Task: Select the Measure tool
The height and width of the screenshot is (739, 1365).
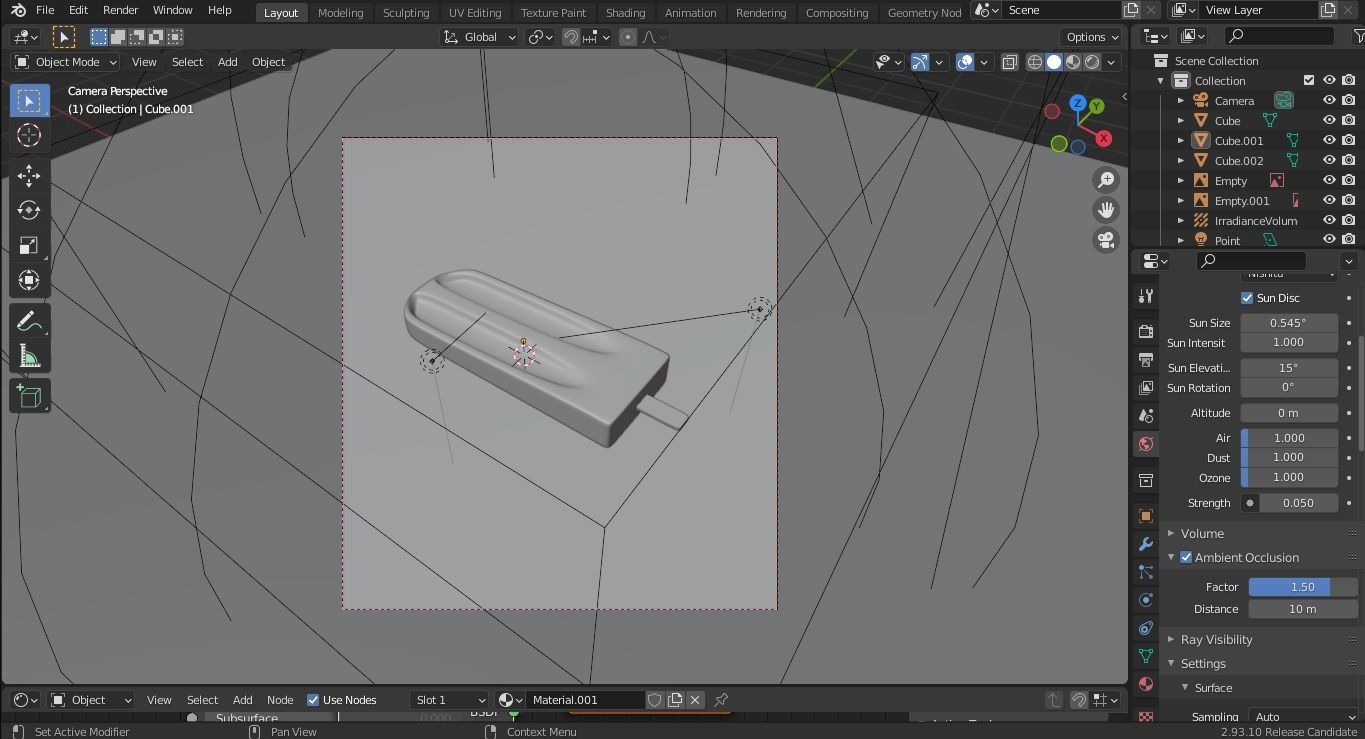Action: [x=29, y=356]
